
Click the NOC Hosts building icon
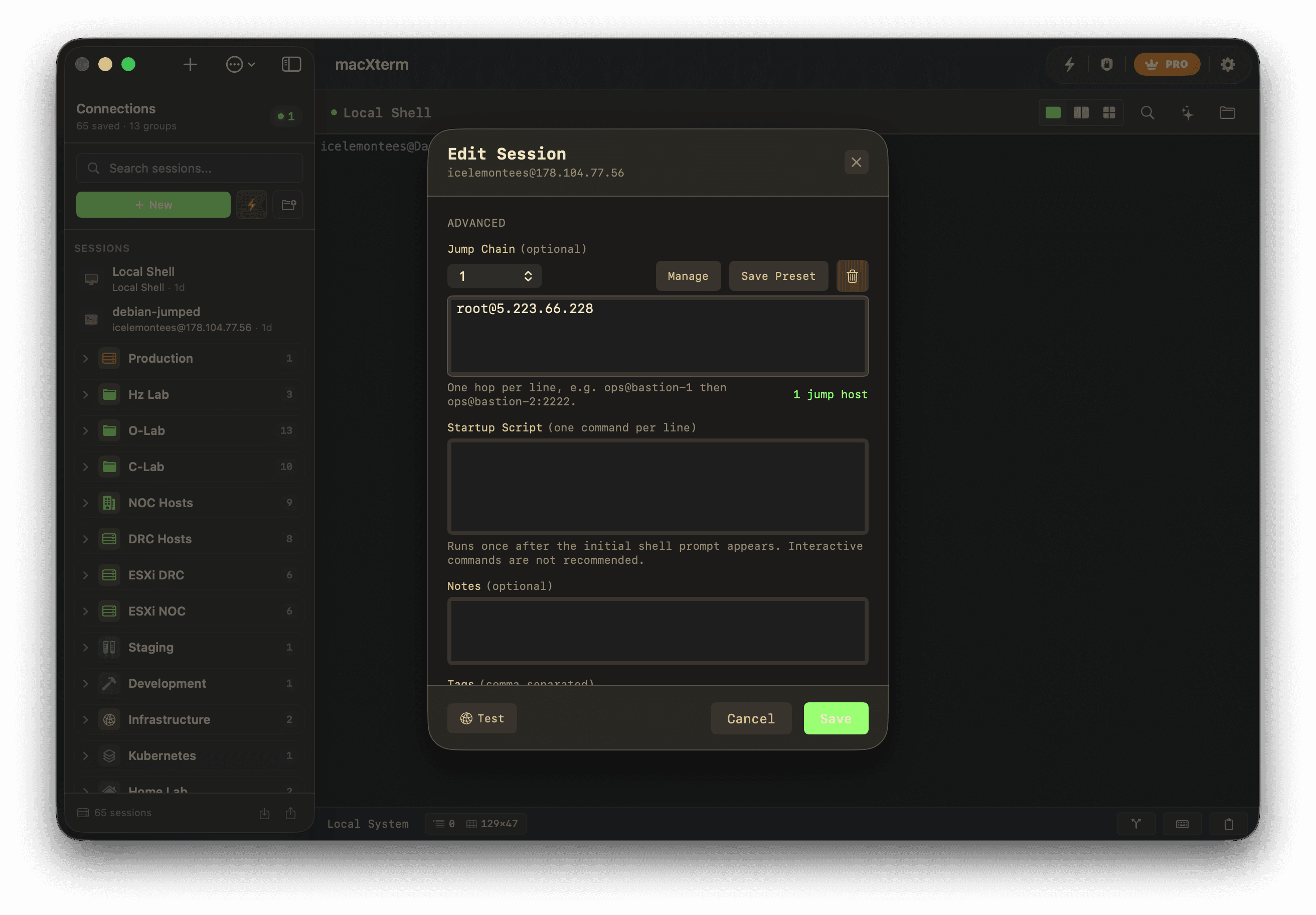(109, 503)
